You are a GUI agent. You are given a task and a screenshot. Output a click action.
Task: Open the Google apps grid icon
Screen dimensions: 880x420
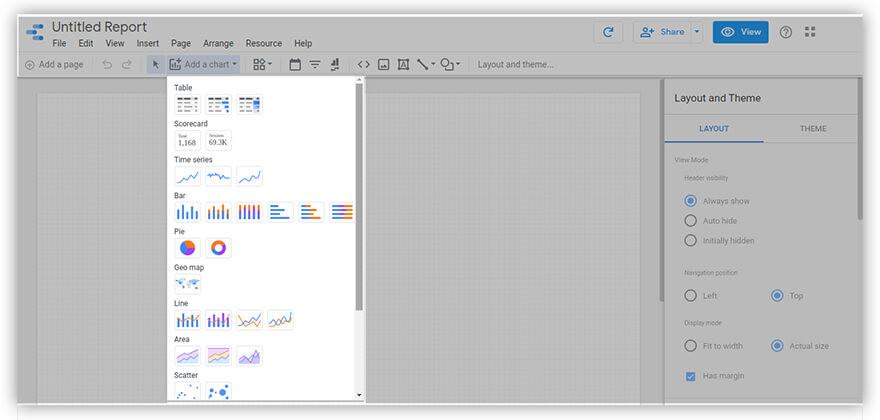click(x=810, y=32)
